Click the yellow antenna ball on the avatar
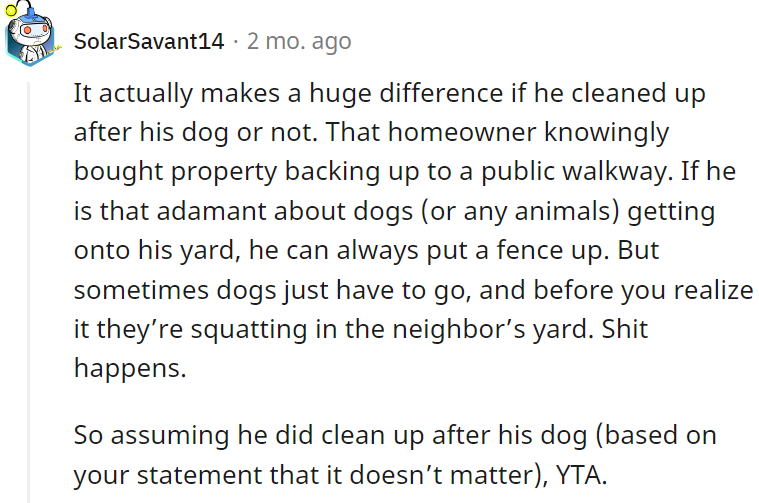The width and height of the screenshot is (759, 503). pyautogui.click(x=11, y=10)
